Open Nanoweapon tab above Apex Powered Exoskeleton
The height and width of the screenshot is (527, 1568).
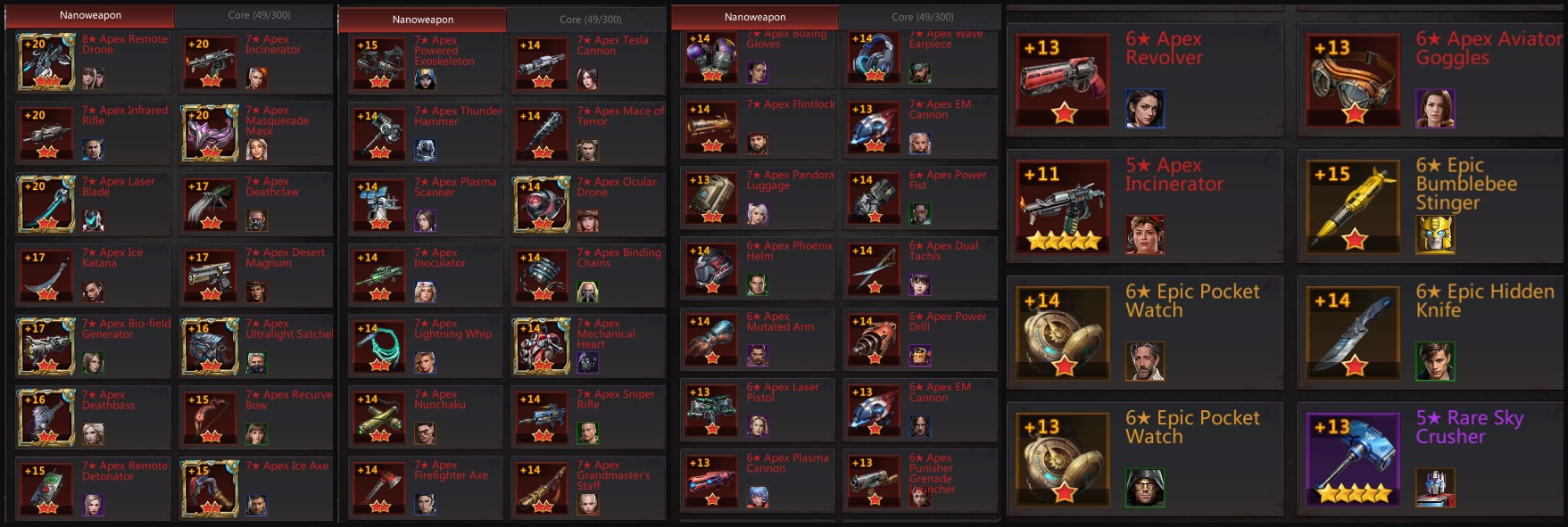pos(423,19)
